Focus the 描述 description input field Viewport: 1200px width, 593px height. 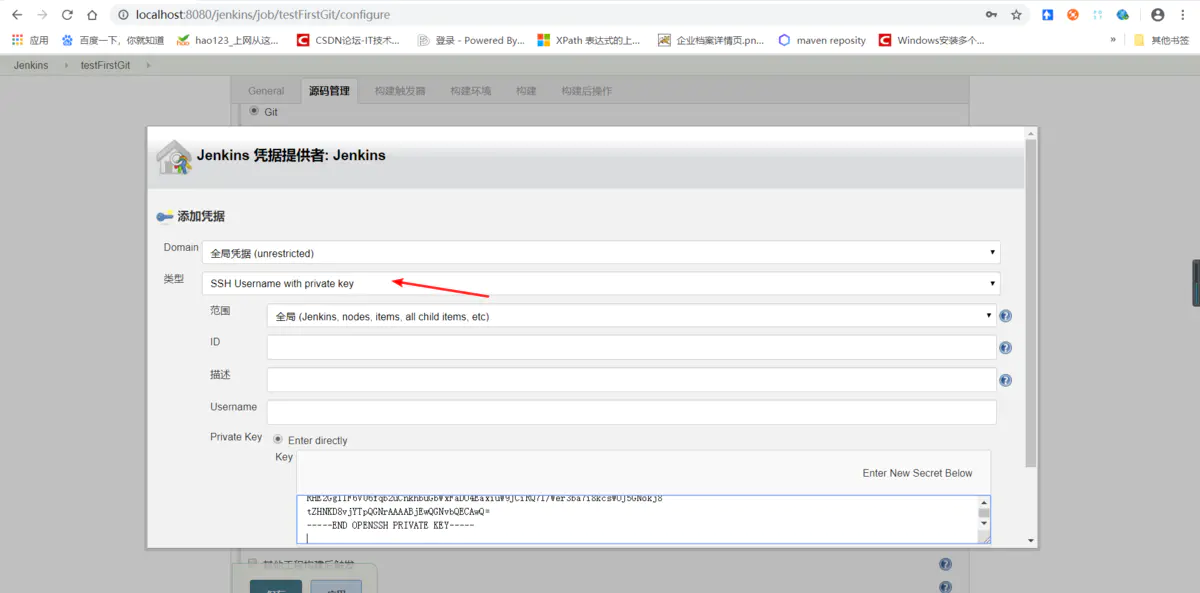click(632, 380)
